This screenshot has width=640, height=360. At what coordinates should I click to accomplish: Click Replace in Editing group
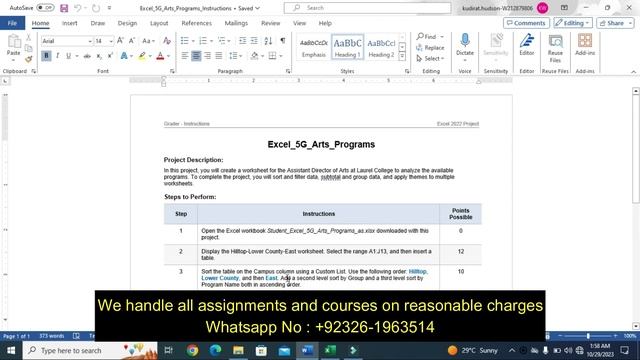[430, 48]
